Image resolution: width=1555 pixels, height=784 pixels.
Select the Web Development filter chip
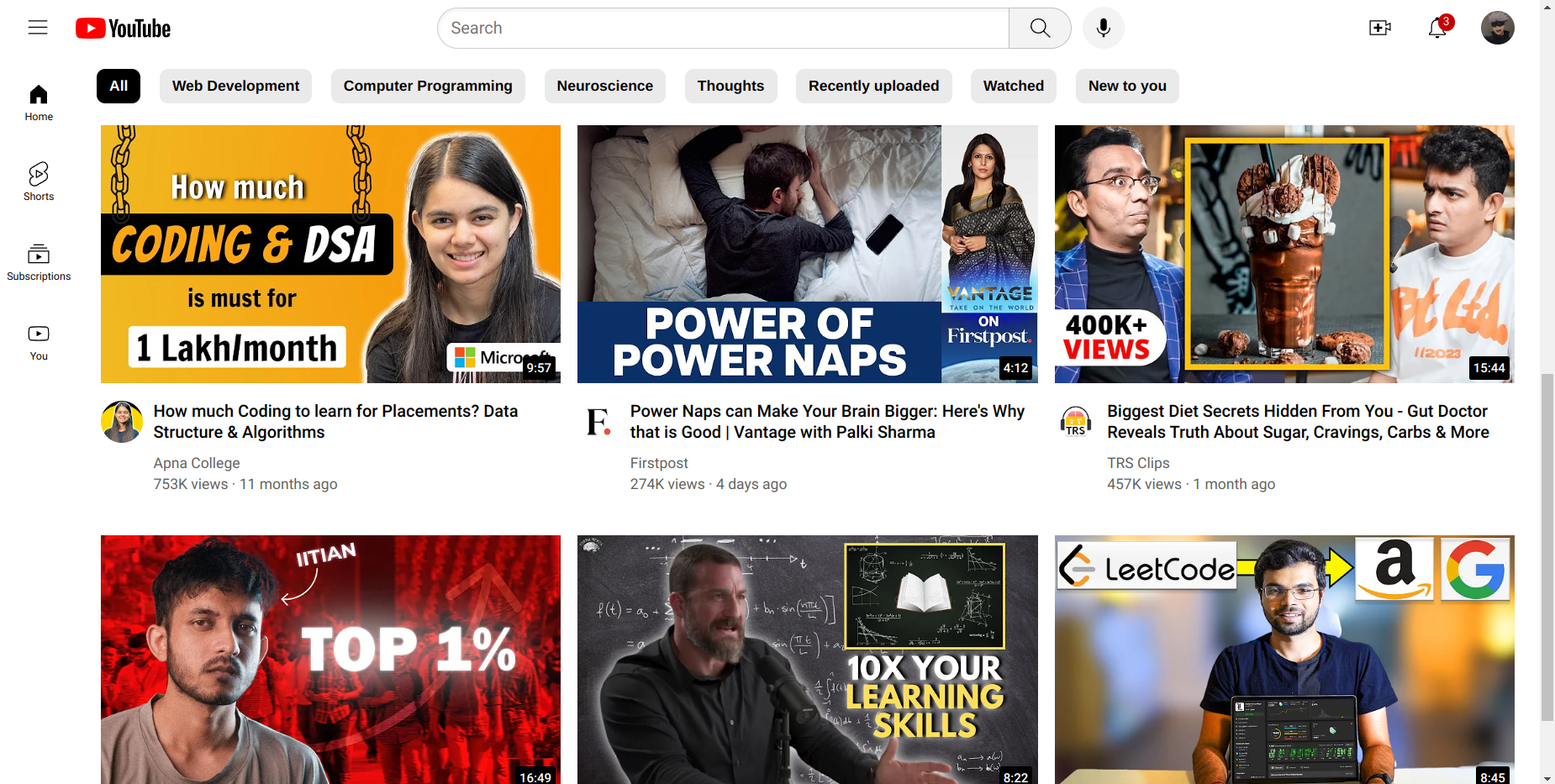[235, 86]
